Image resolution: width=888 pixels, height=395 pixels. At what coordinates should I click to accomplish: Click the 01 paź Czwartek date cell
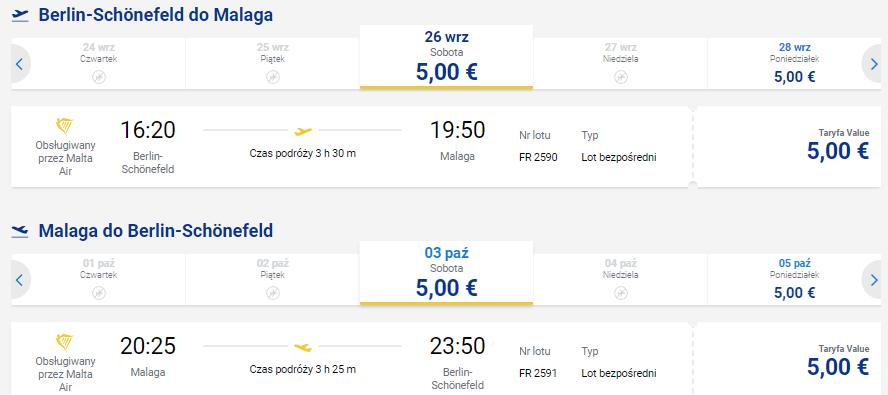pos(99,279)
